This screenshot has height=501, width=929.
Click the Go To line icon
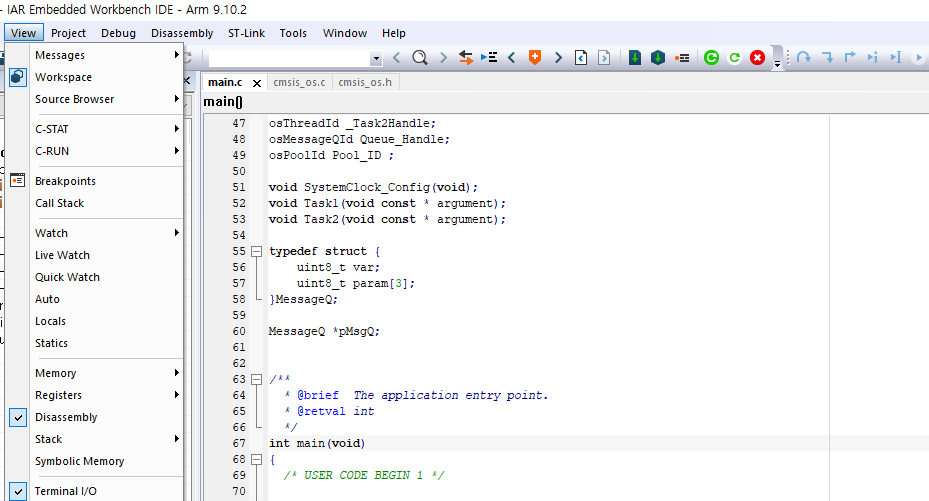(489, 57)
